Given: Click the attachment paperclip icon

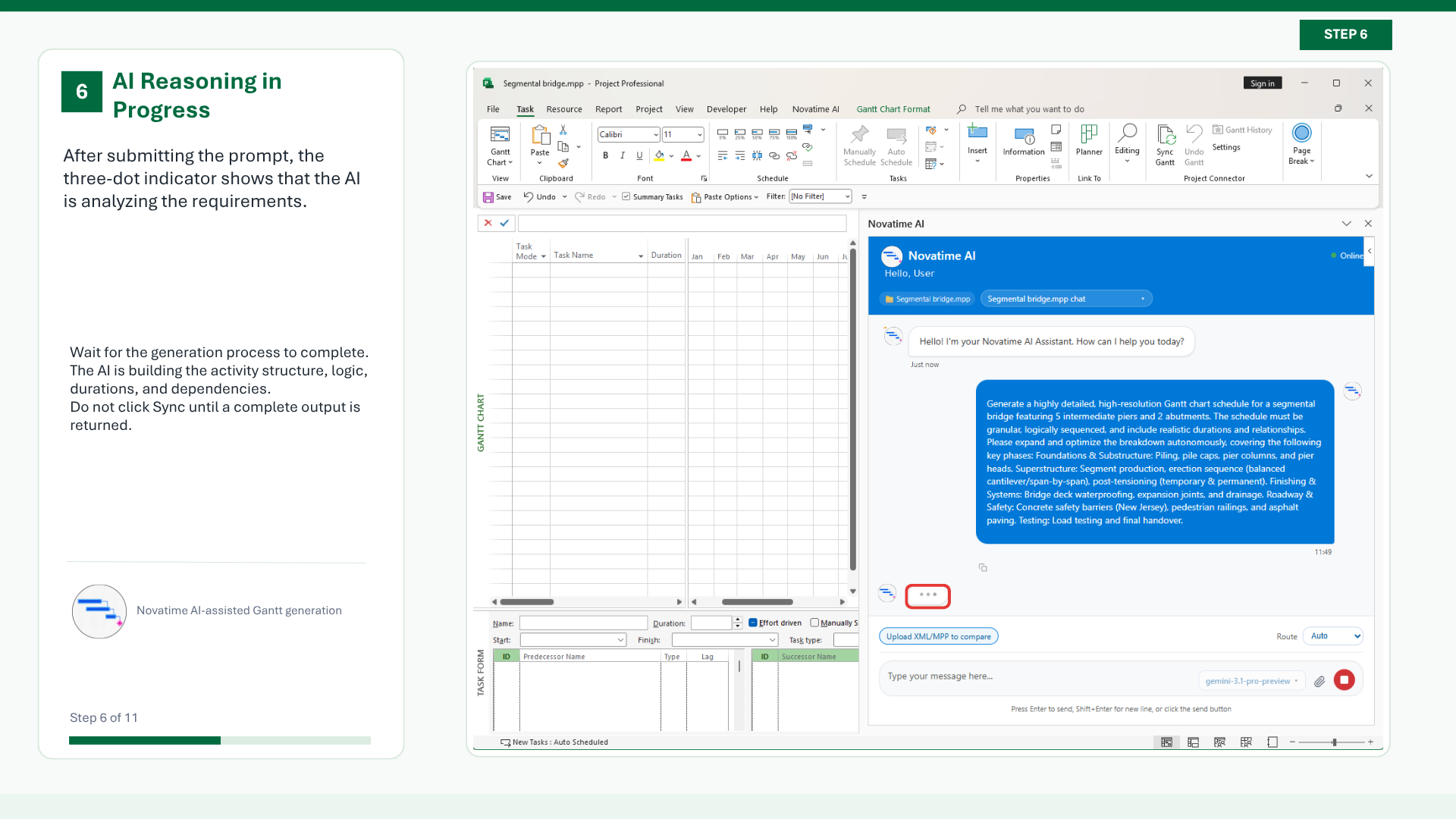Looking at the screenshot, I should (1319, 681).
